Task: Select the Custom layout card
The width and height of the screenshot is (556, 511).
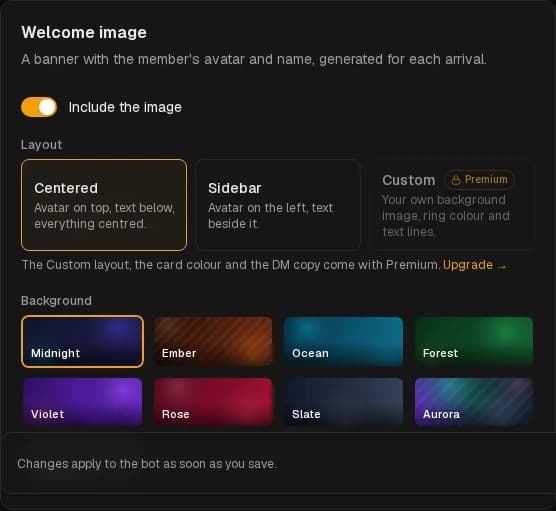Action: pyautogui.click(x=451, y=205)
